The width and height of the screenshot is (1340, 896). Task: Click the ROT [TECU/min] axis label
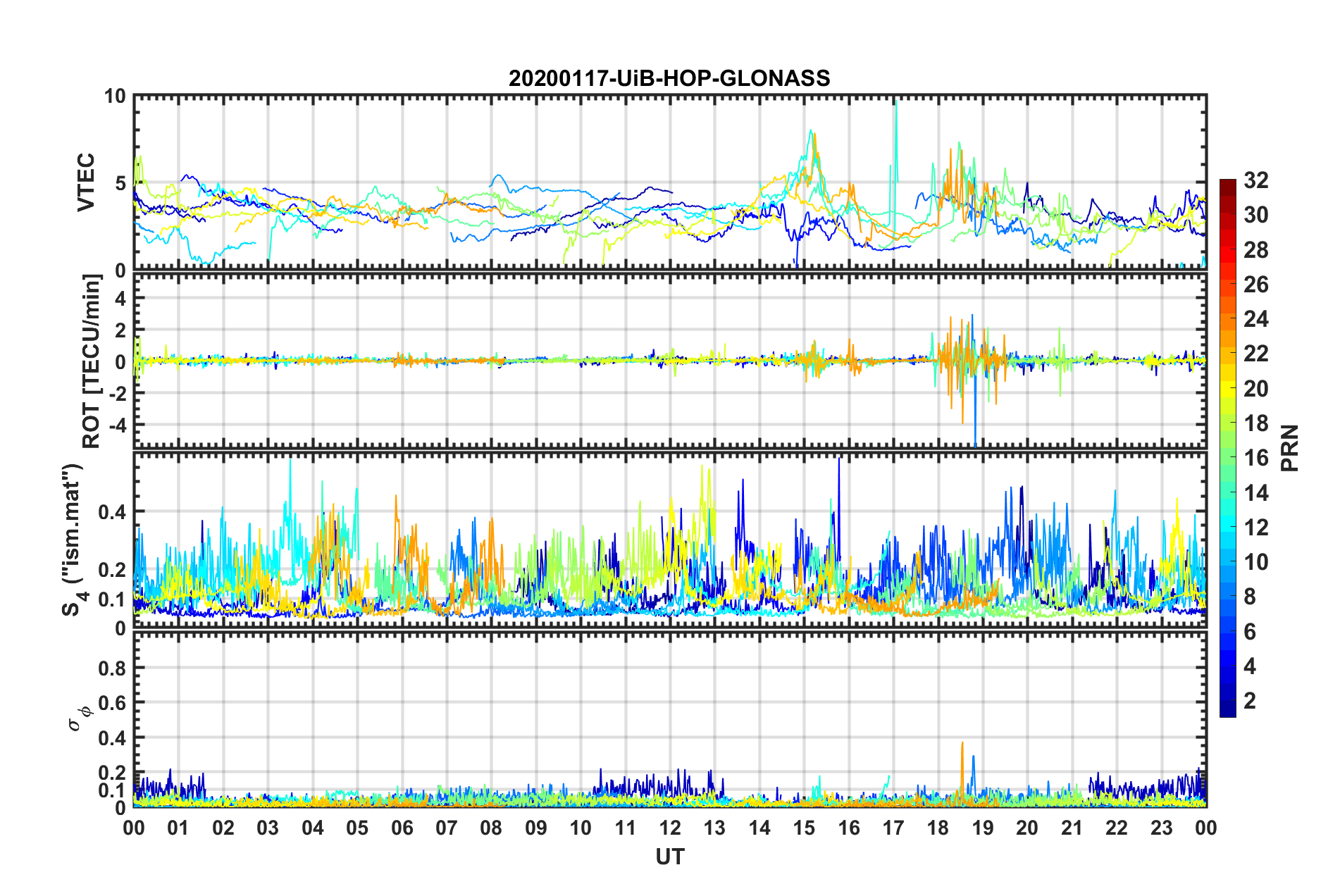(x=92, y=361)
